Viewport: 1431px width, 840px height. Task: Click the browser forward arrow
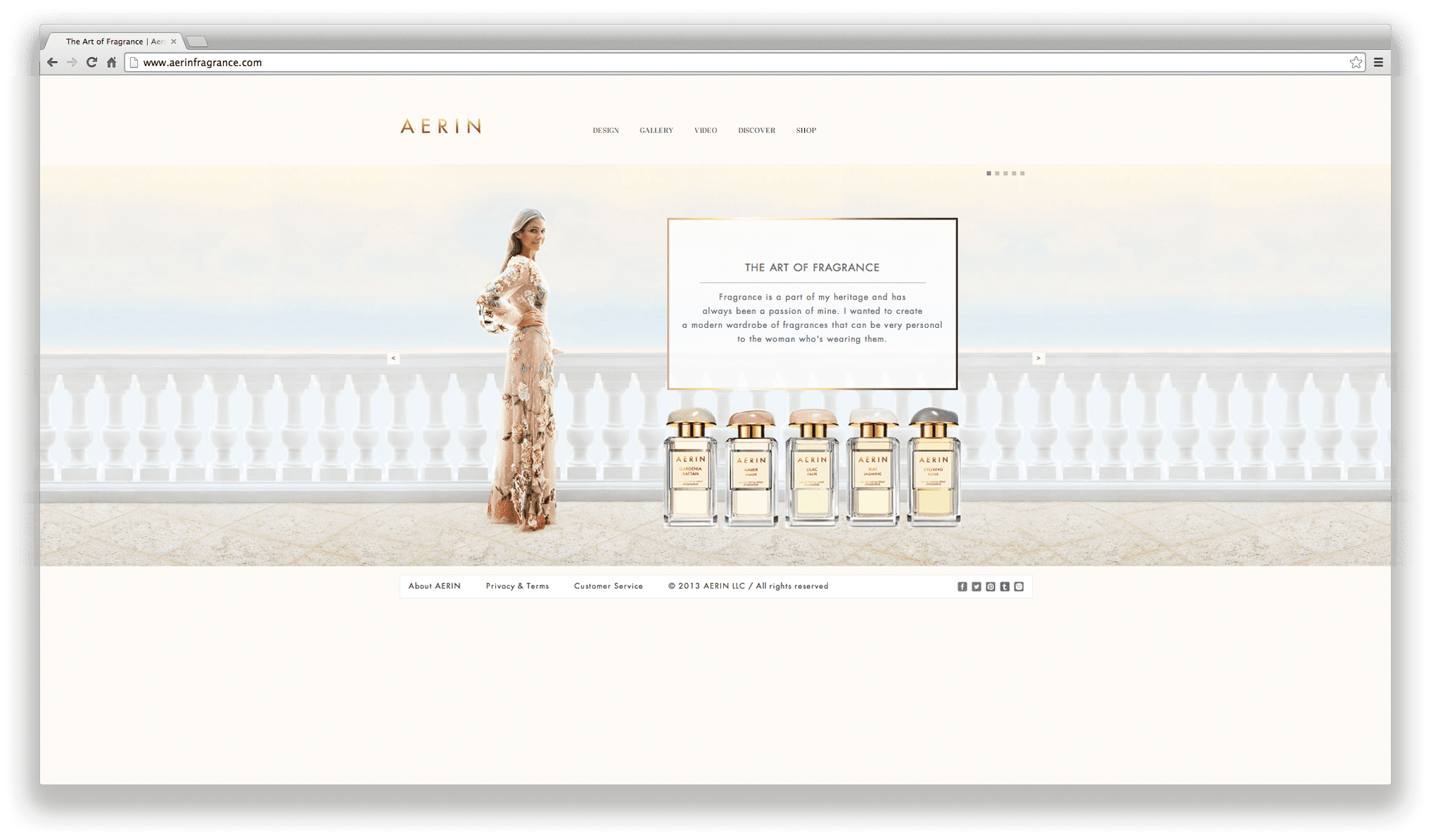click(x=72, y=63)
